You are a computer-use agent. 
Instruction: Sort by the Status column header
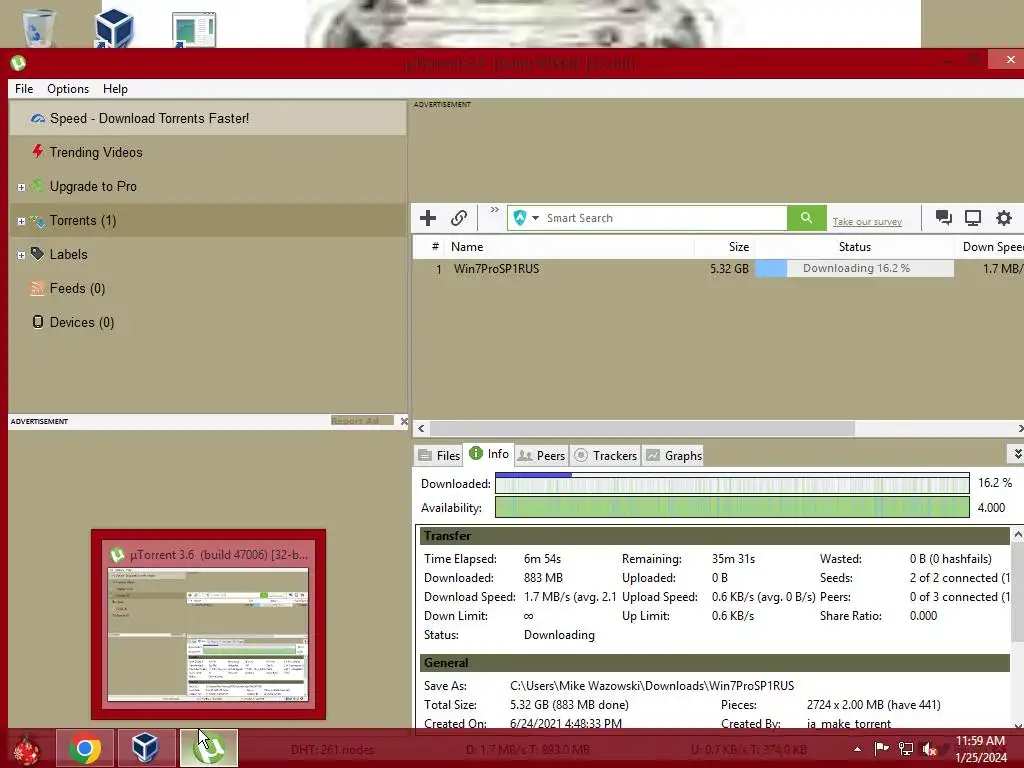(x=854, y=247)
